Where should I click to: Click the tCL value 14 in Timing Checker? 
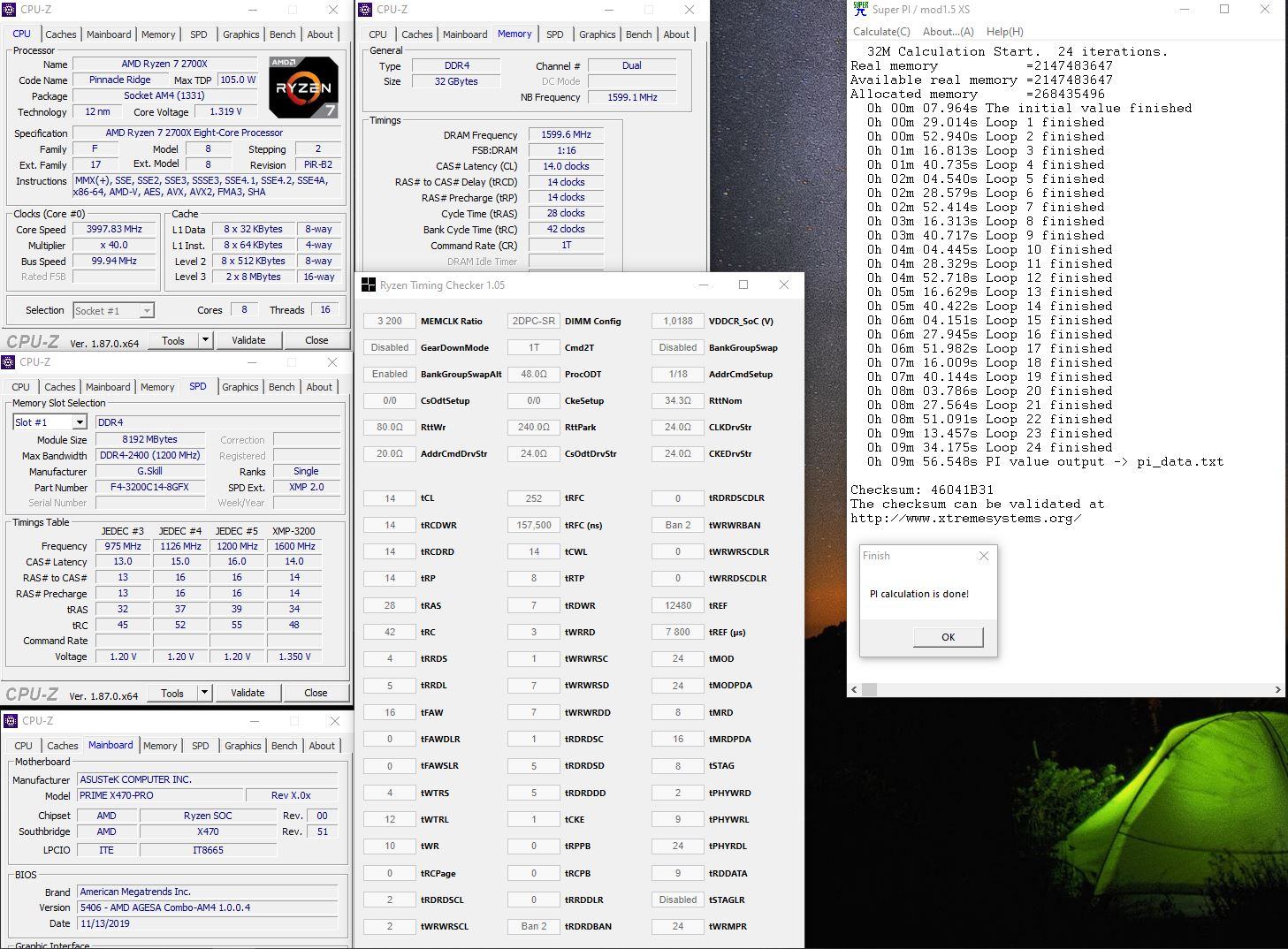tap(389, 498)
